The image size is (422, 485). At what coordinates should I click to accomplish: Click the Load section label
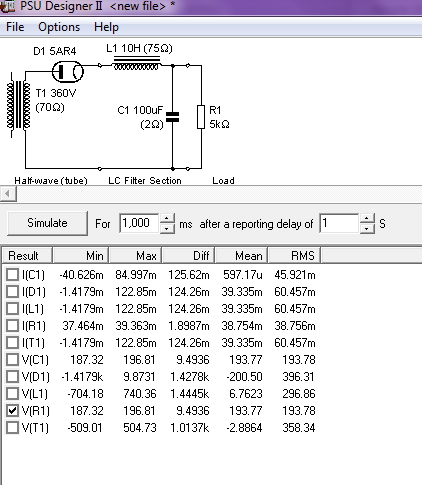click(223, 181)
